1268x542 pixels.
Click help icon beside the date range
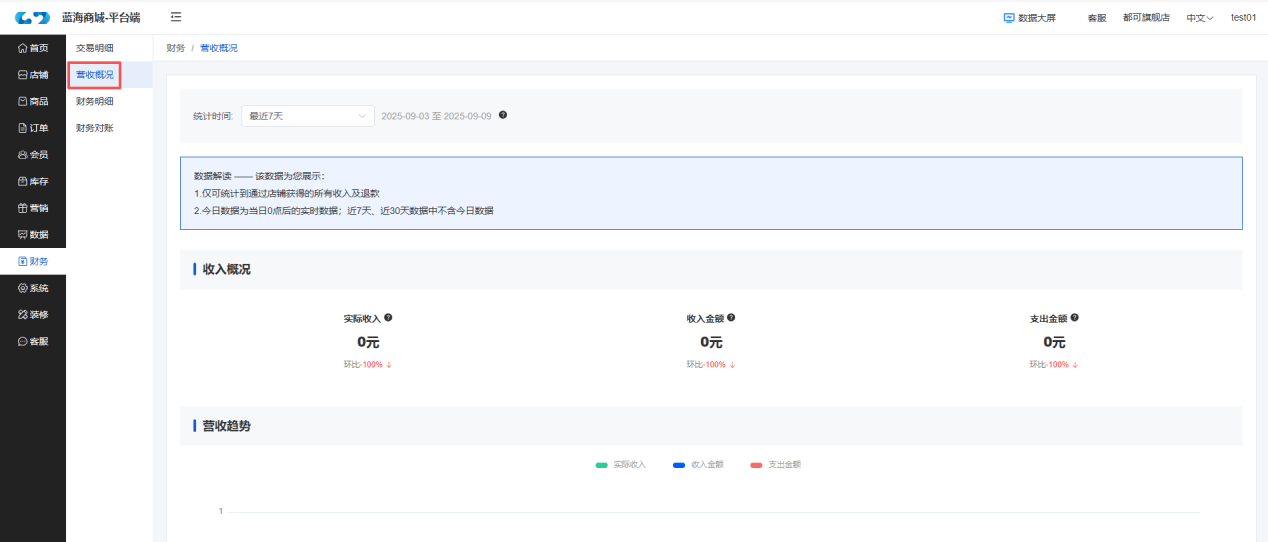click(503, 115)
